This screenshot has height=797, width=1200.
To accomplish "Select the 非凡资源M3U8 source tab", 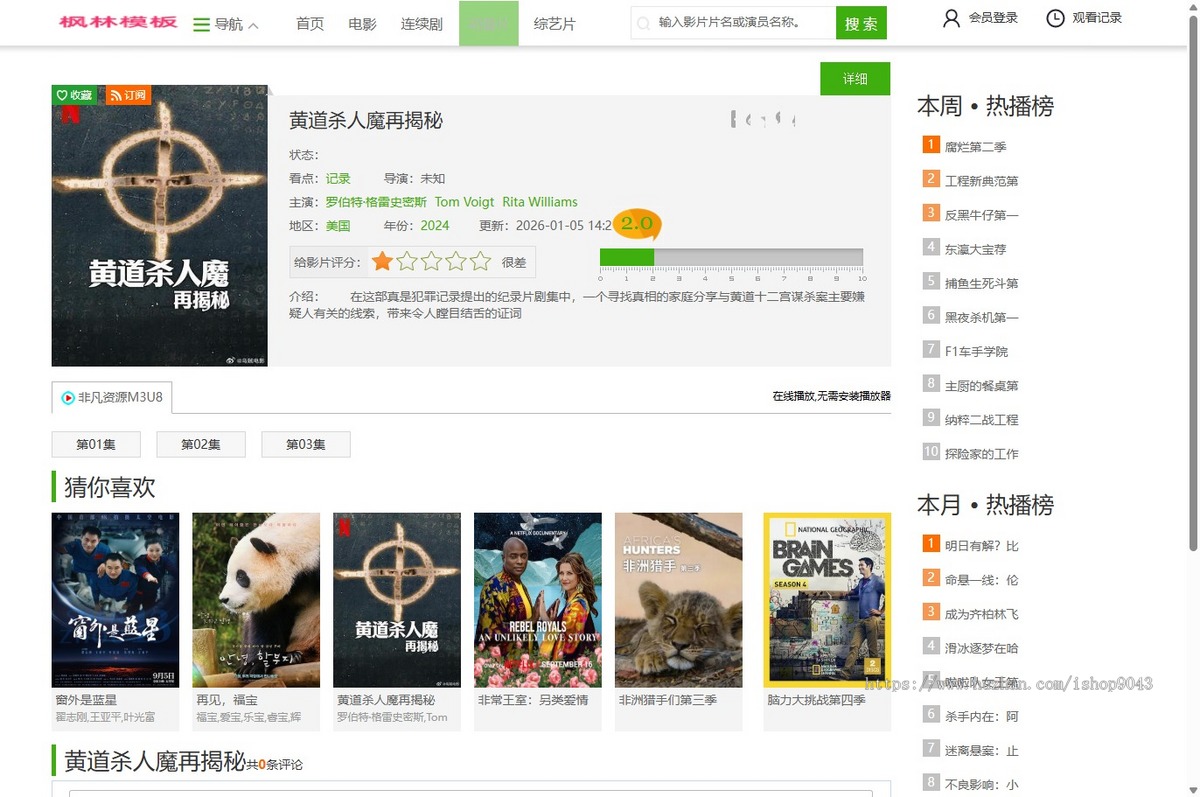I will pyautogui.click(x=112, y=398).
